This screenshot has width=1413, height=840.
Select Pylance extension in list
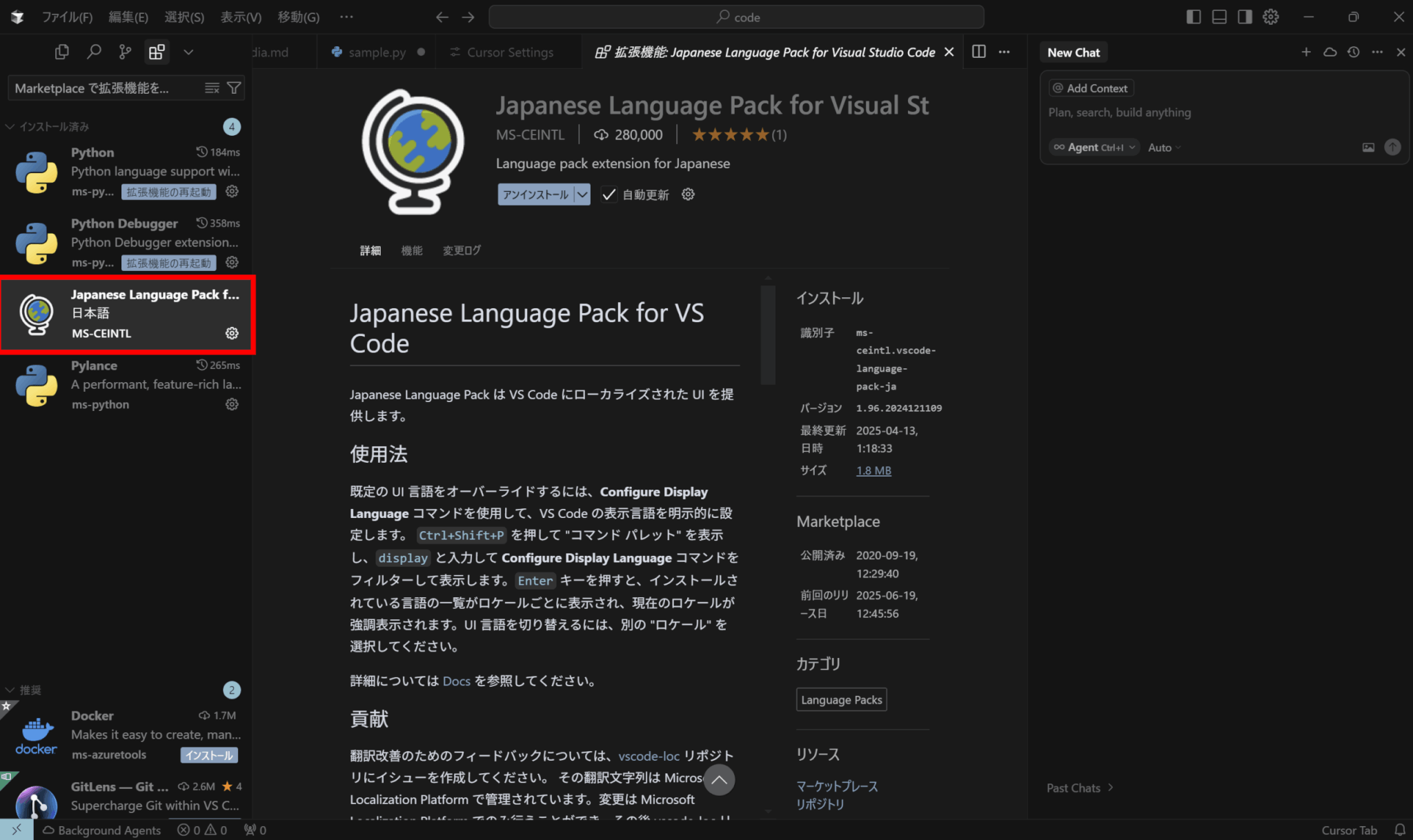[126, 385]
